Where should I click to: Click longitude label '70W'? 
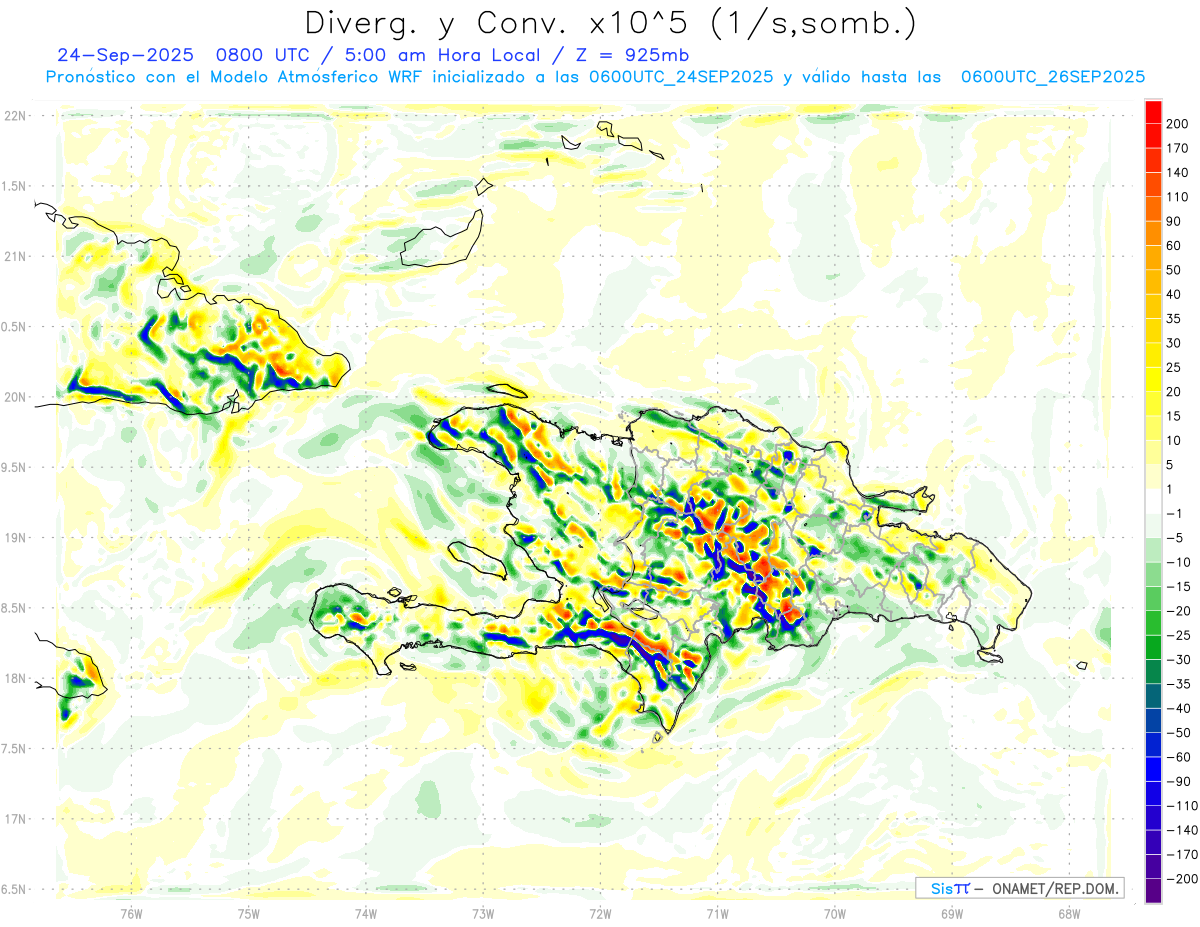coord(835,913)
